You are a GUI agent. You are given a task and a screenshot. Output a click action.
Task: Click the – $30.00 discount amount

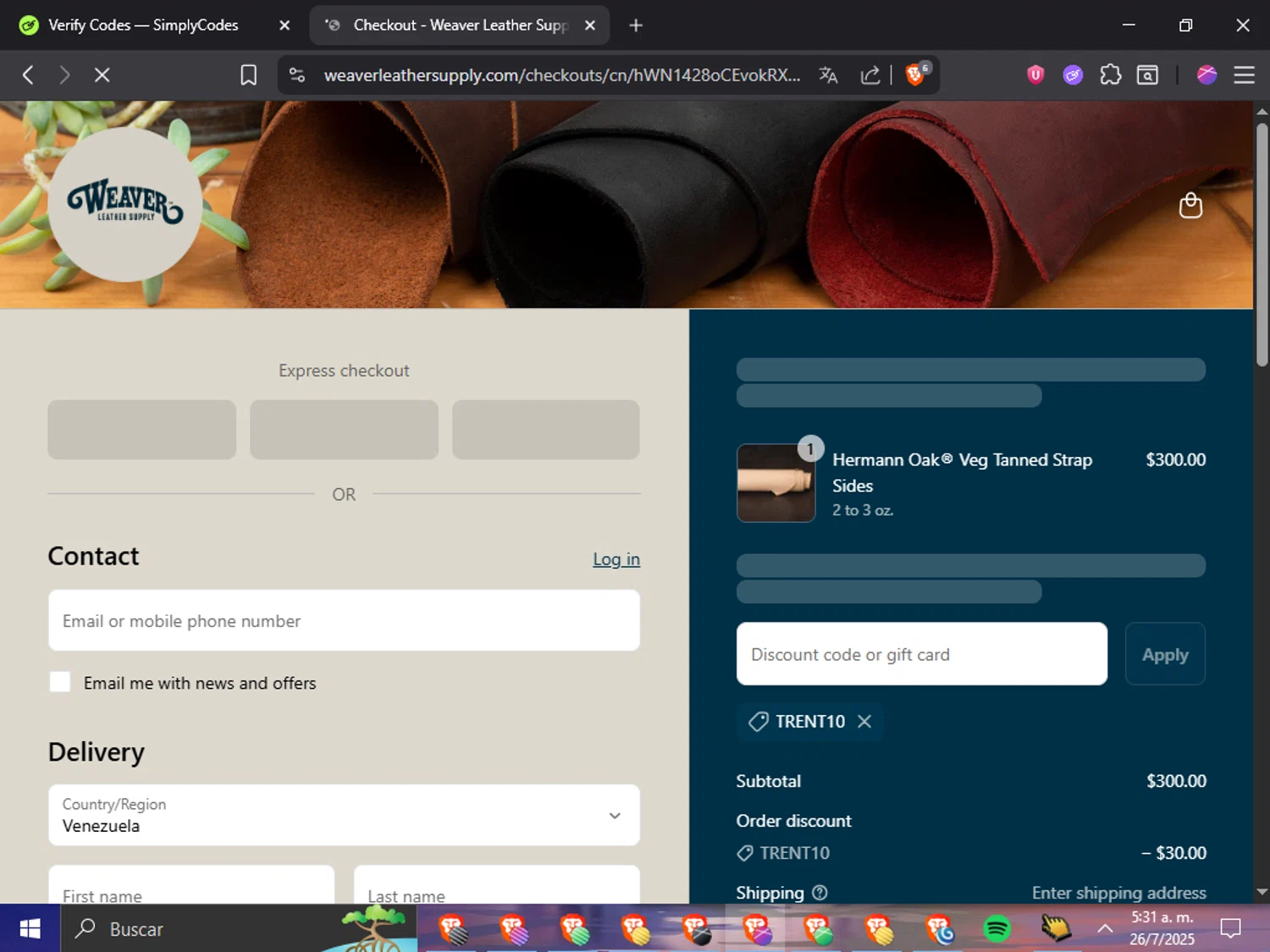tap(1173, 853)
